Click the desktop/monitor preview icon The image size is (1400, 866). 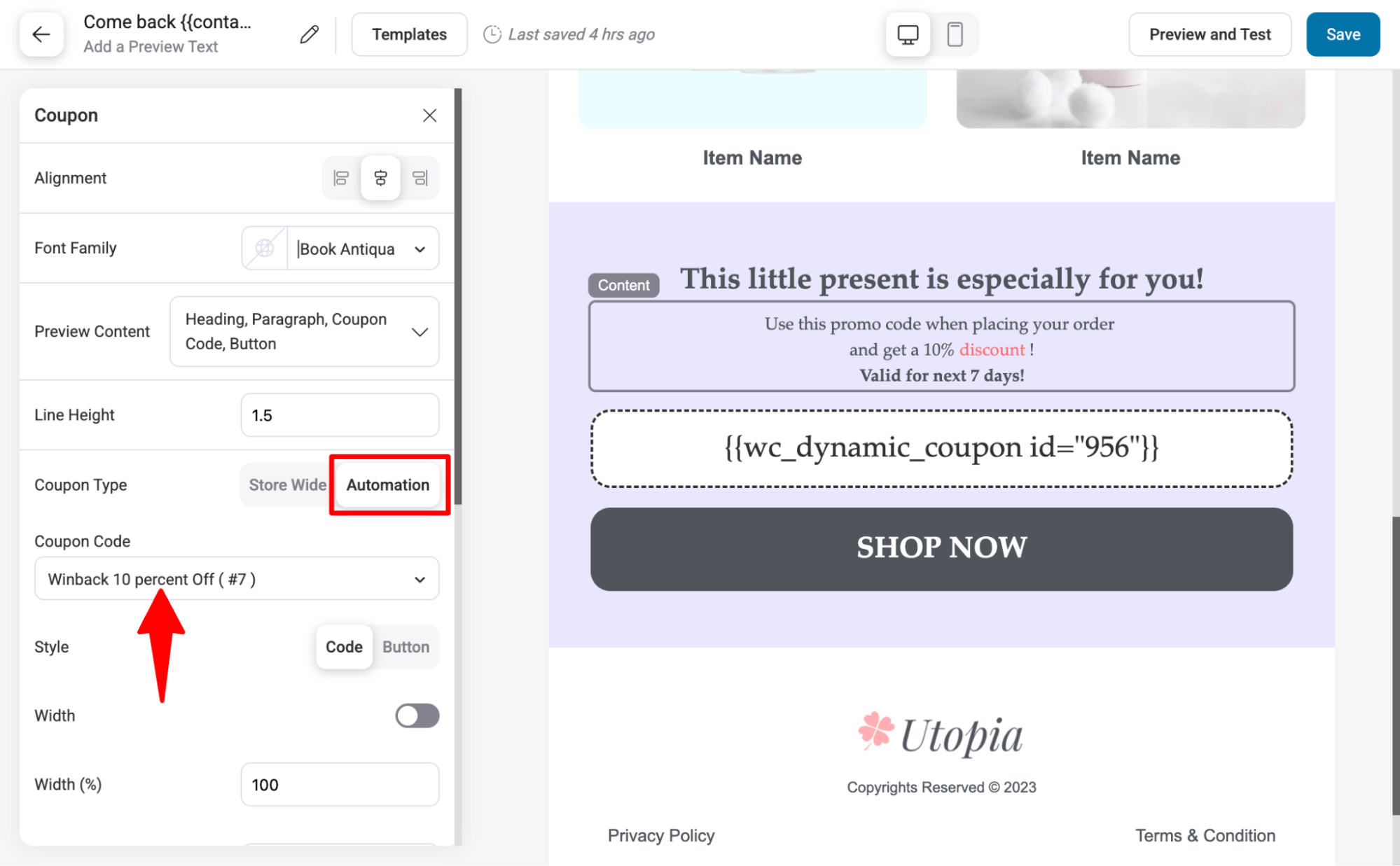(907, 34)
